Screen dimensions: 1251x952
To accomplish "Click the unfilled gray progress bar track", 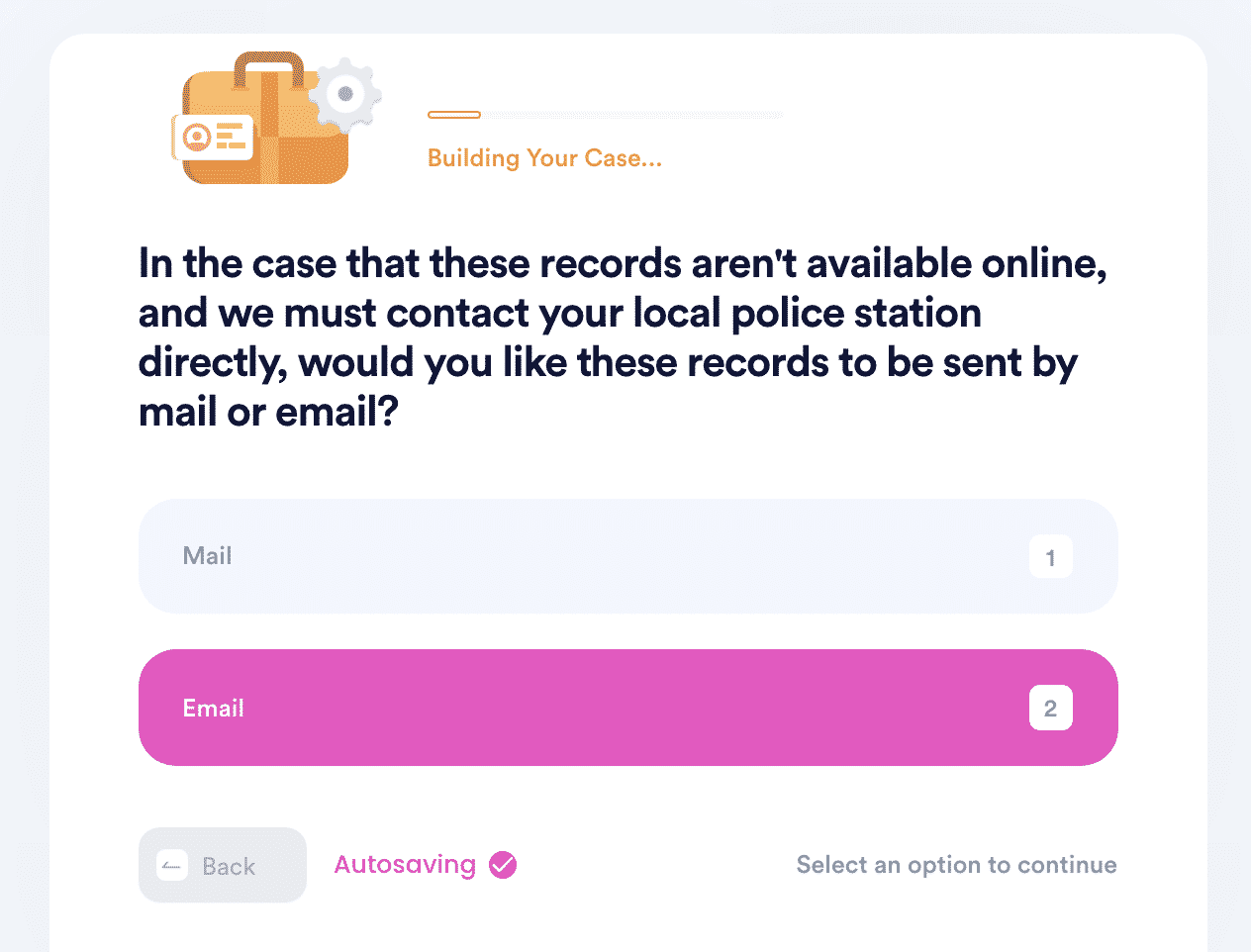I will click(x=632, y=115).
